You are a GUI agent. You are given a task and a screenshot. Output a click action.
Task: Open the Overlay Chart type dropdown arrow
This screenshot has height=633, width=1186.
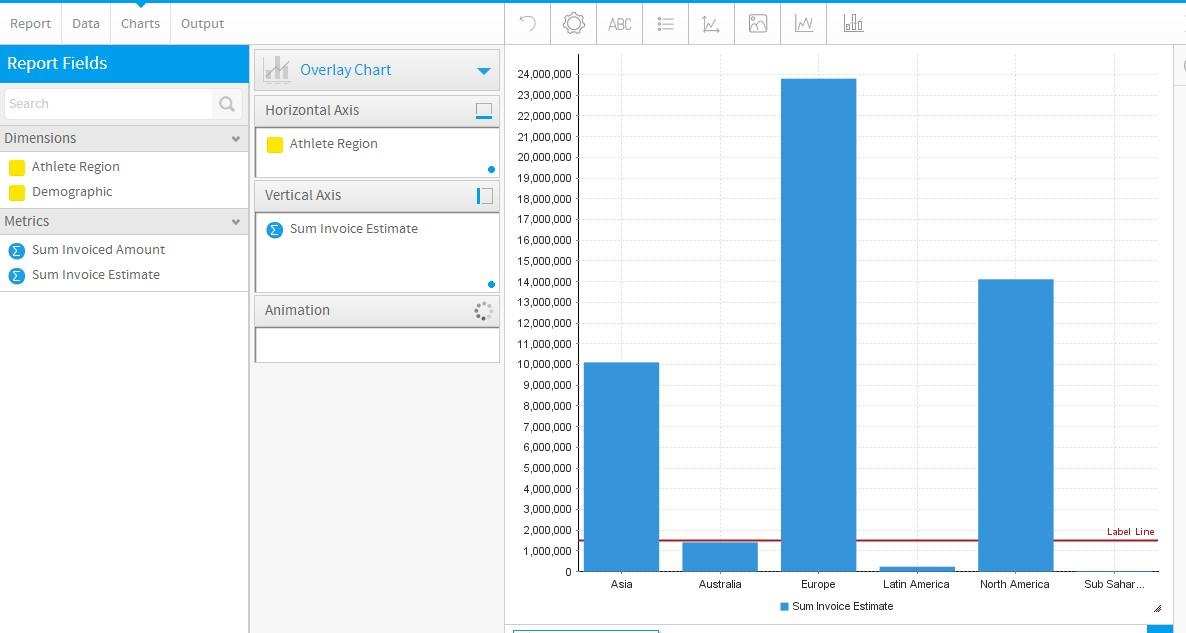coord(484,70)
